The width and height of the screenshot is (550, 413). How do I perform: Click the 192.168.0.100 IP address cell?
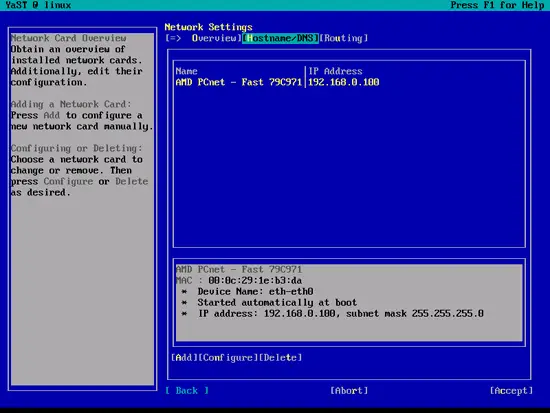(x=343, y=82)
